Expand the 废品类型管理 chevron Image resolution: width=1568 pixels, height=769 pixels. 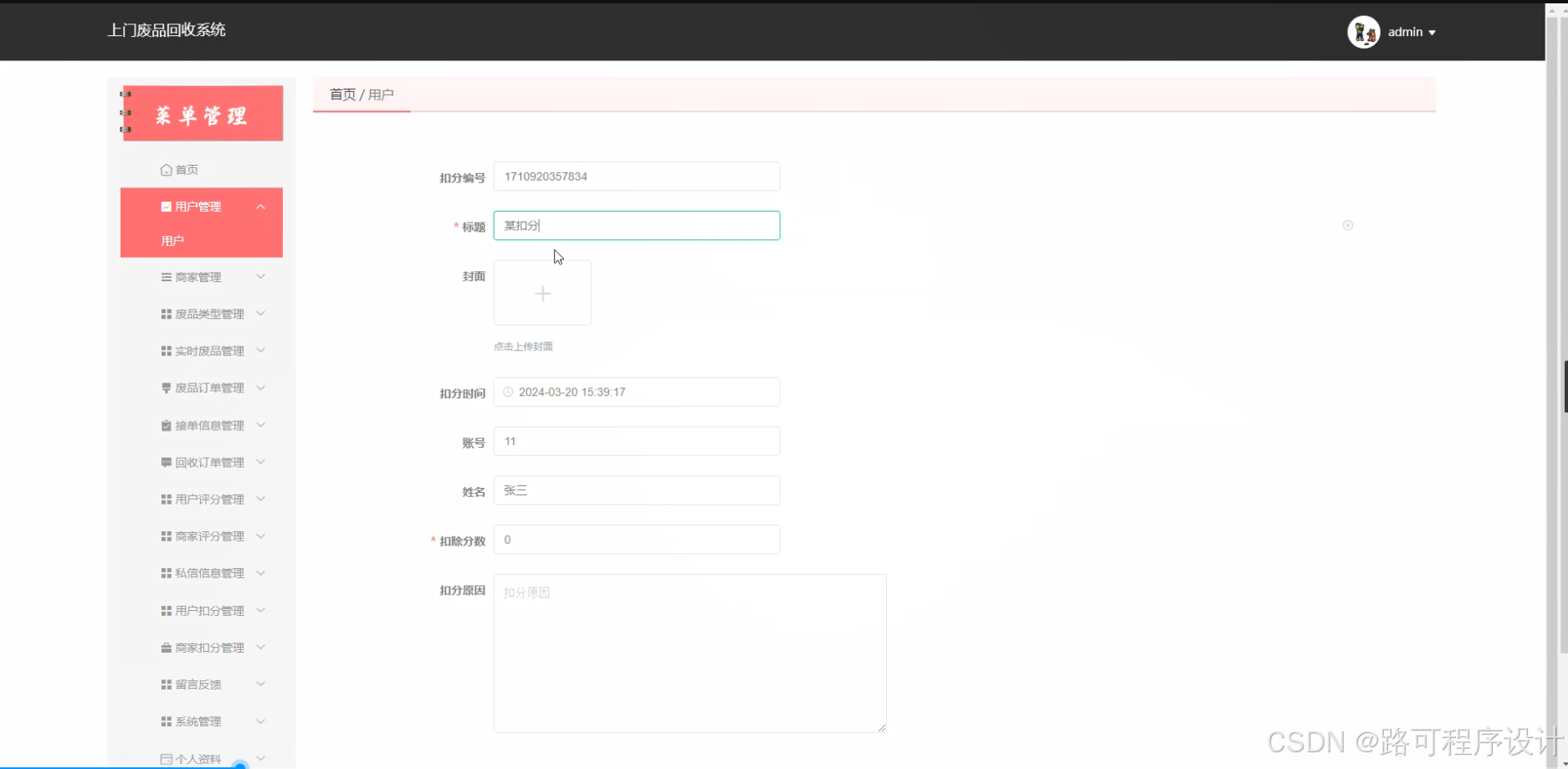click(260, 313)
